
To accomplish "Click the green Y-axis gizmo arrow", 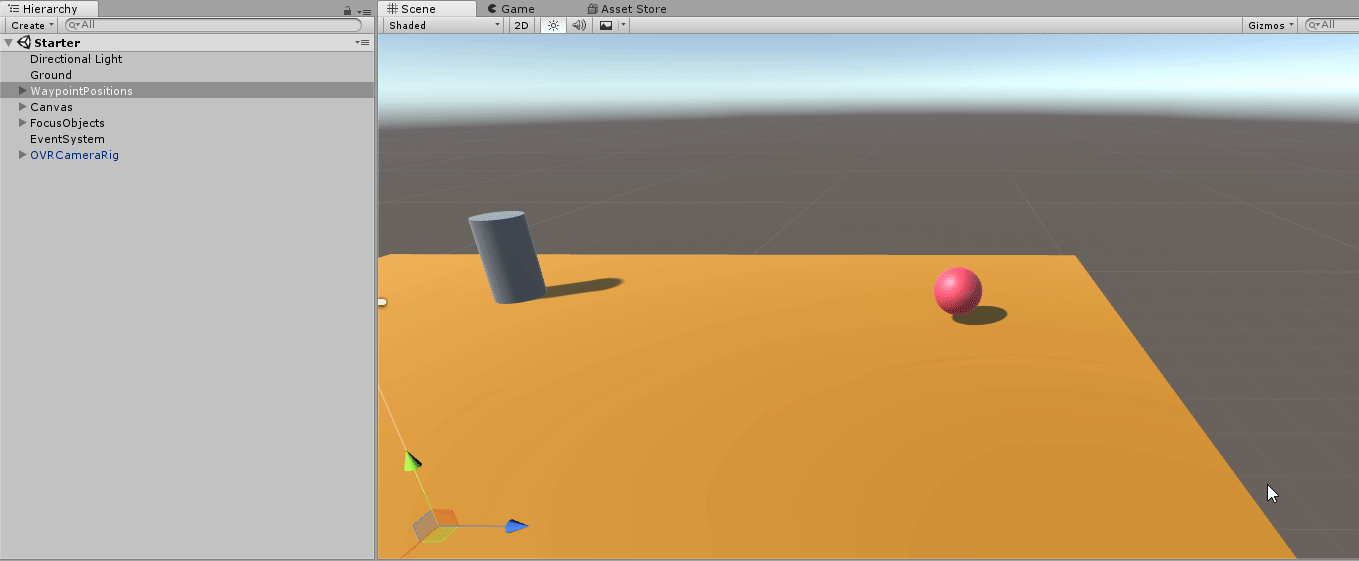I will [x=411, y=460].
